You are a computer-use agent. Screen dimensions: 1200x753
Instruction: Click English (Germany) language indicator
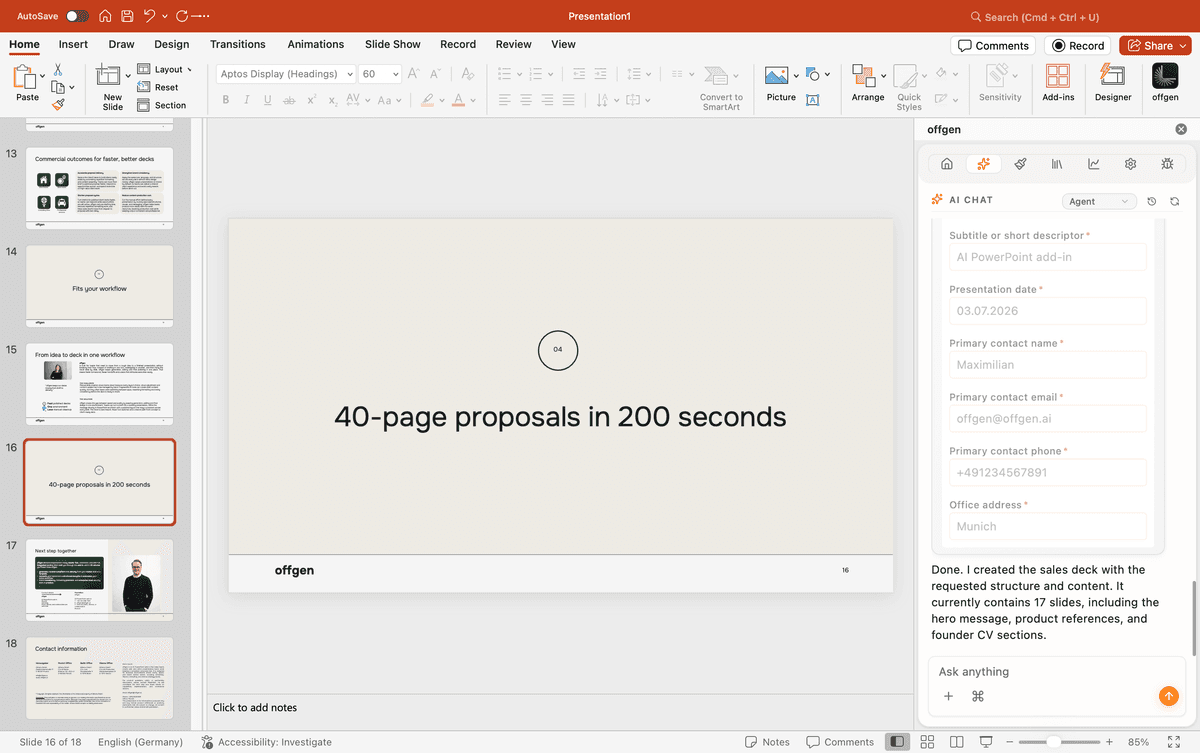coord(140,742)
